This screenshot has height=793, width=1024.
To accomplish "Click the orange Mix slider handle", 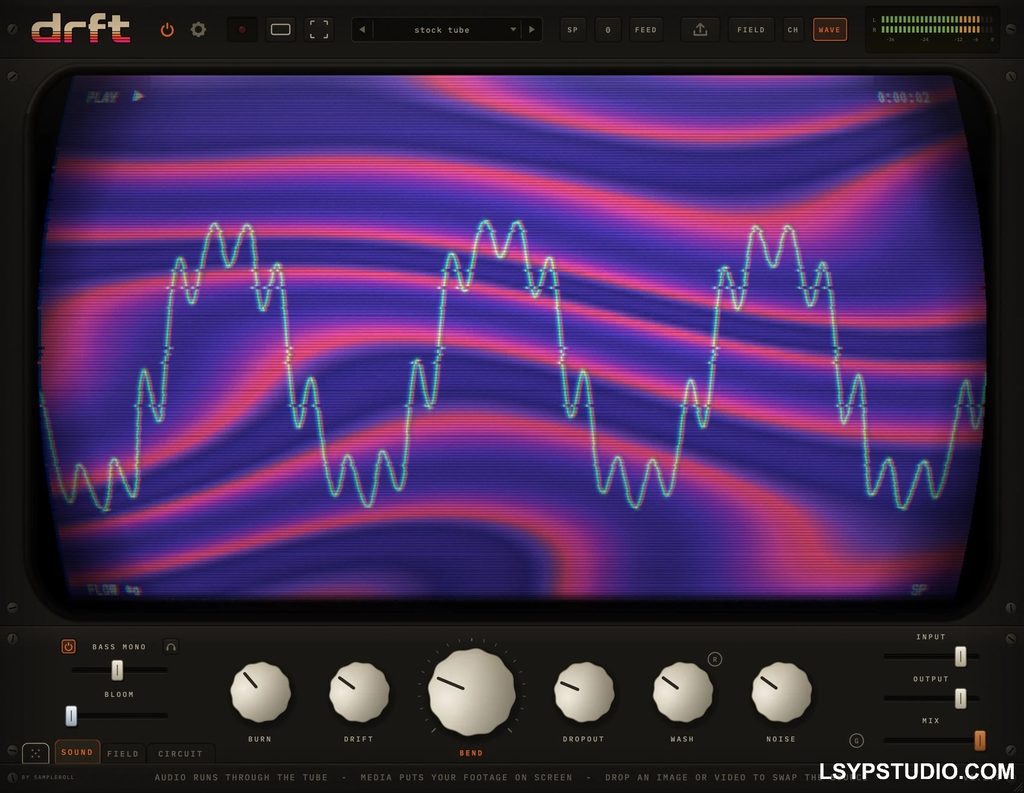I will 980,740.
